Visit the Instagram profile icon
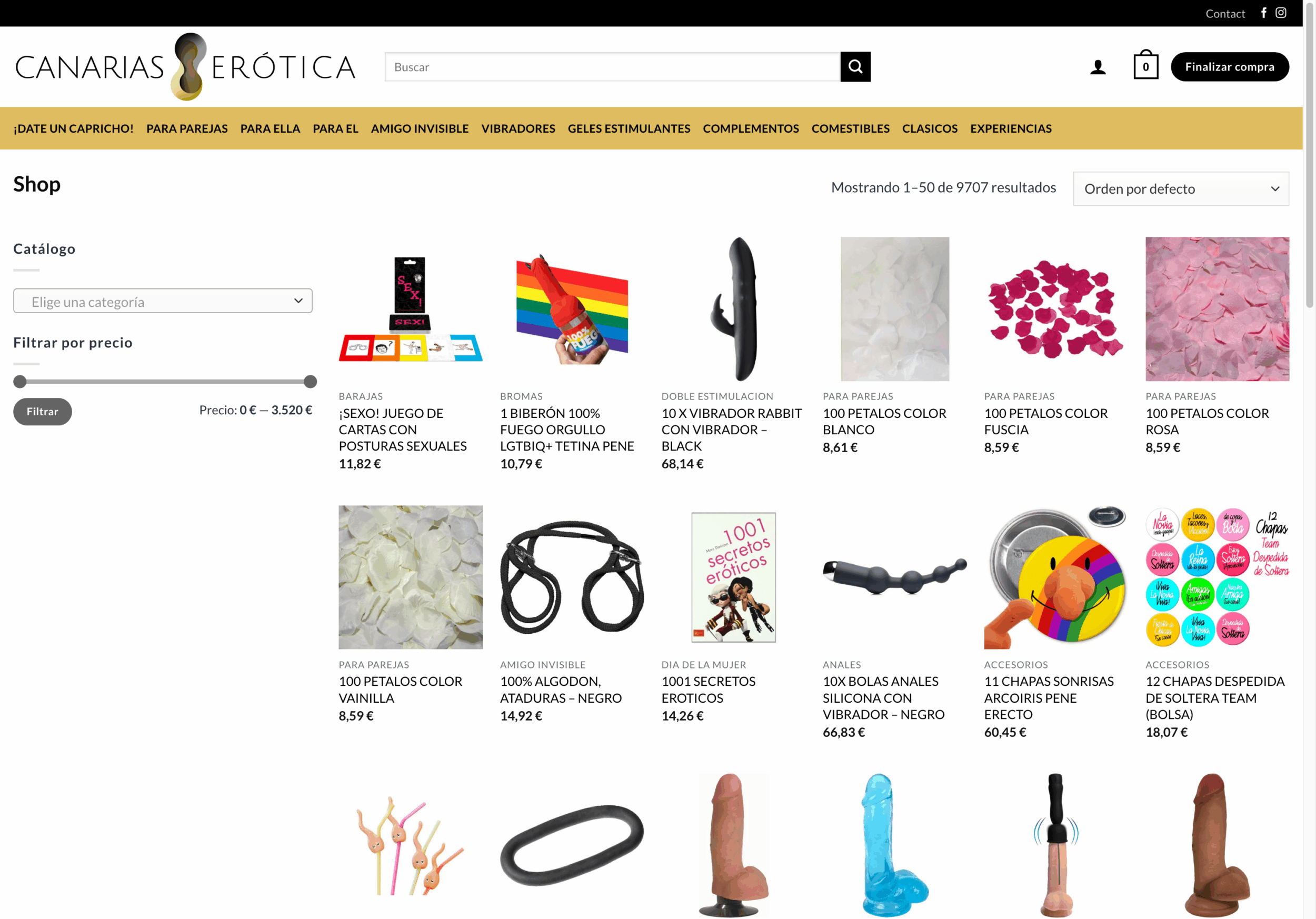The width and height of the screenshot is (1316, 919). pyautogui.click(x=1281, y=13)
